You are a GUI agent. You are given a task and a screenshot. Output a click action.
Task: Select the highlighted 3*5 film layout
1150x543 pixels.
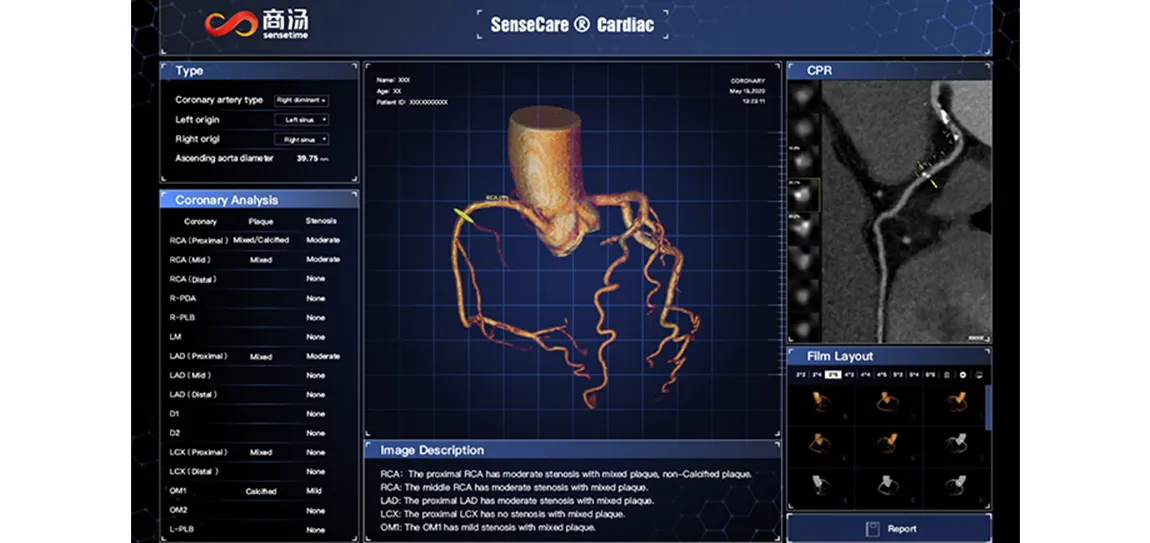(x=833, y=375)
